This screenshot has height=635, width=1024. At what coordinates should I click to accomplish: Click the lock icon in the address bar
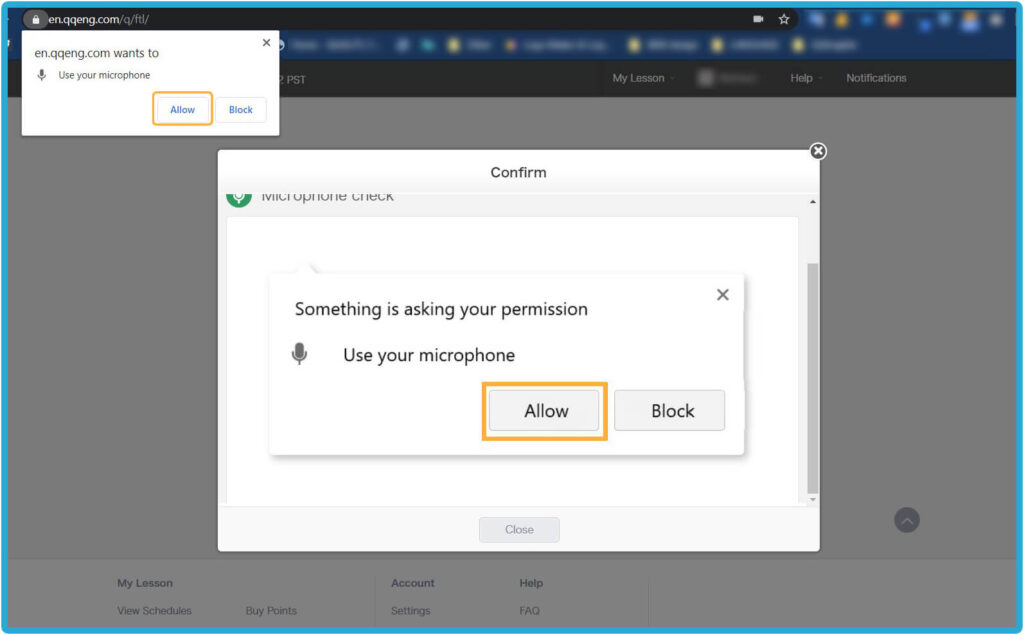[x=36, y=19]
